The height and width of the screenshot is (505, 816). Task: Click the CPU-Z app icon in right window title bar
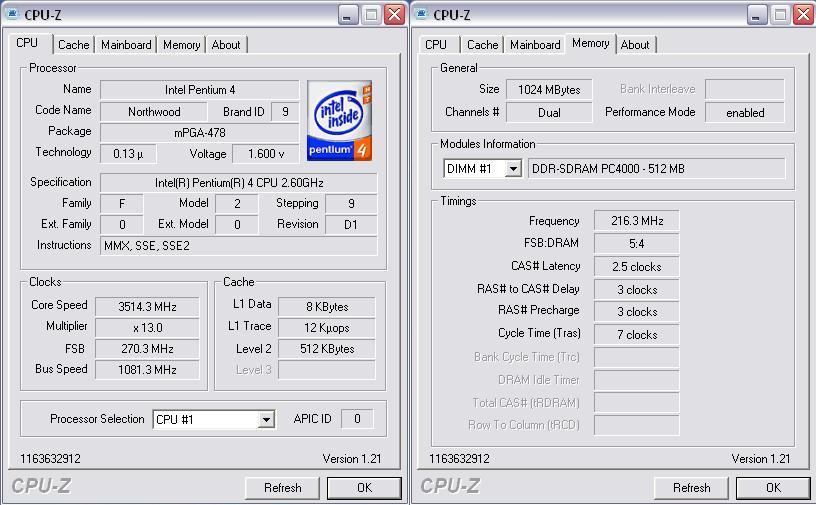(x=423, y=14)
